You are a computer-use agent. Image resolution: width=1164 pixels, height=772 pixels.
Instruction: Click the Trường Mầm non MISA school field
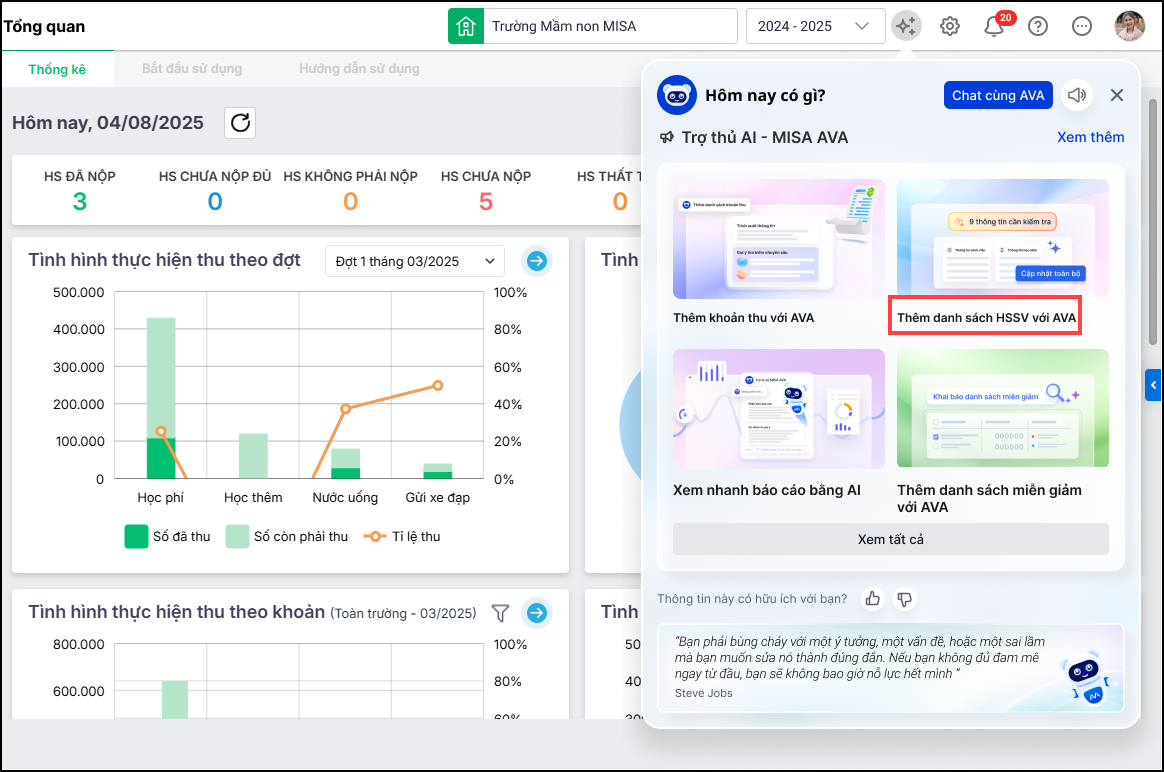pos(610,26)
